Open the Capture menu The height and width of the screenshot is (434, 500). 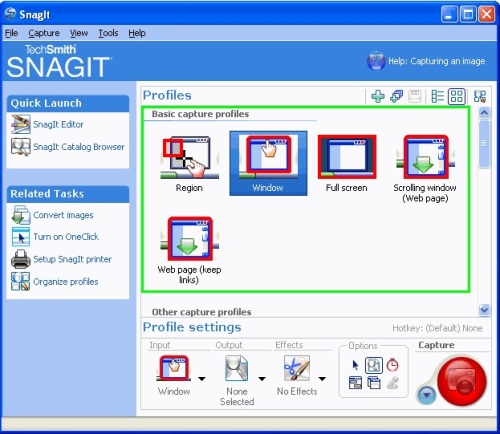[44, 33]
